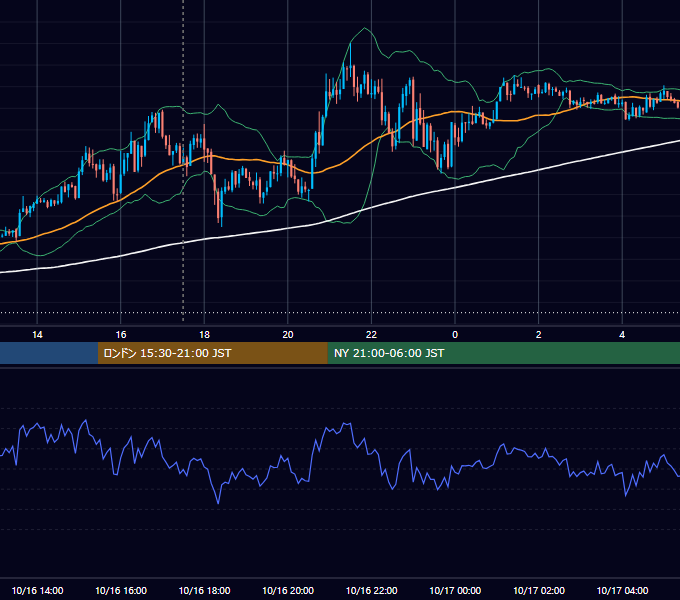Click the 10/17 00:00 date label
Image resolution: width=680 pixels, height=600 pixels.
455,590
